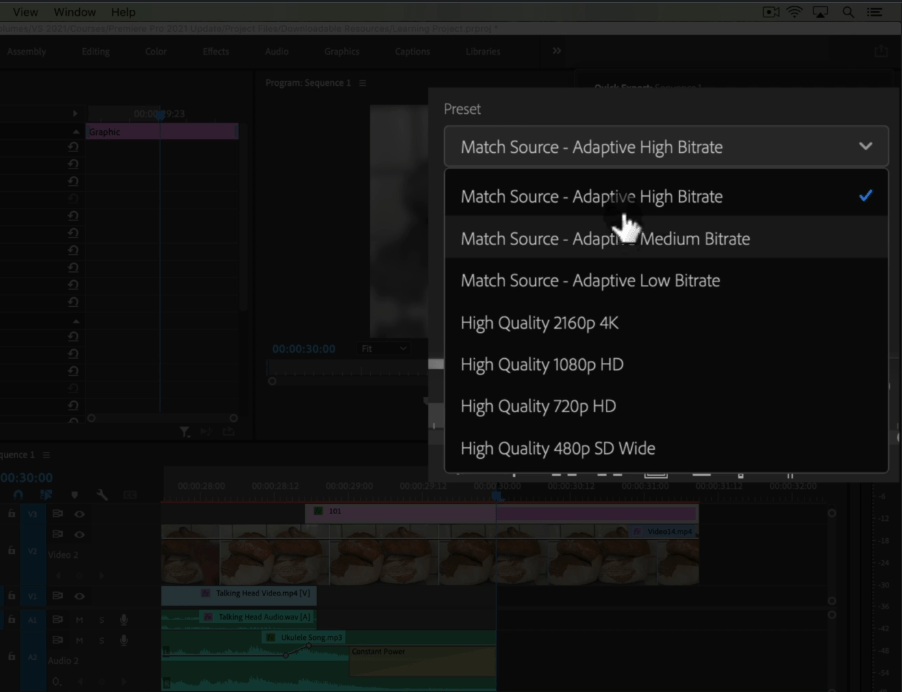Hide track V1 with its eye icon
902x692 pixels.
pyautogui.click(x=79, y=596)
